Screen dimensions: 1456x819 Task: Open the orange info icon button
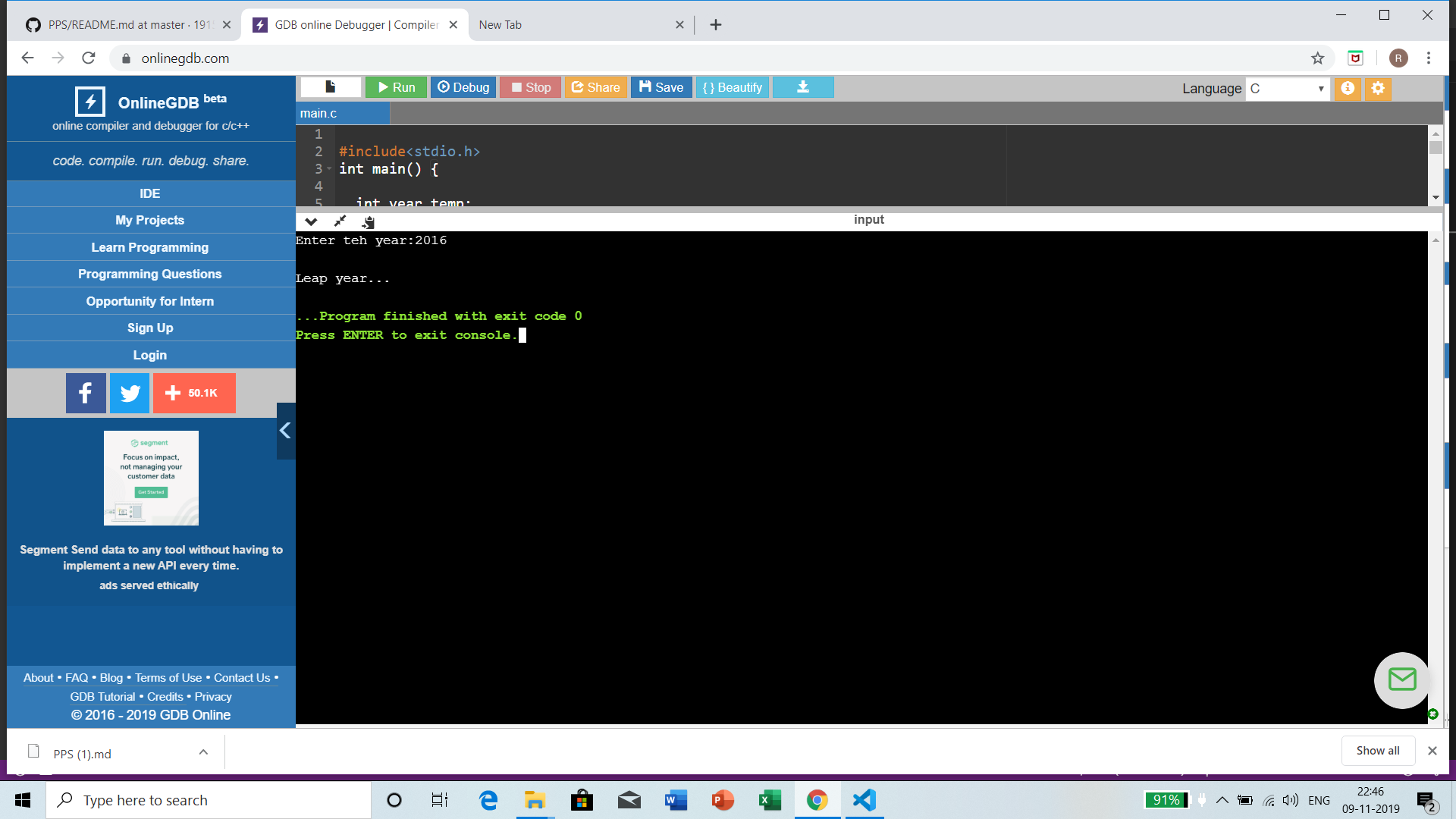1348,88
